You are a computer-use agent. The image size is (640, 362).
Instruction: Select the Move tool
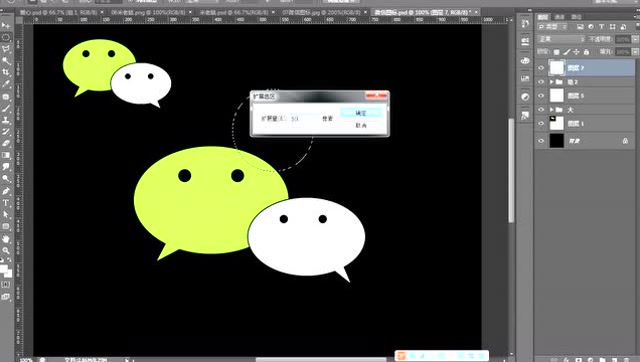pyautogui.click(x=6, y=25)
